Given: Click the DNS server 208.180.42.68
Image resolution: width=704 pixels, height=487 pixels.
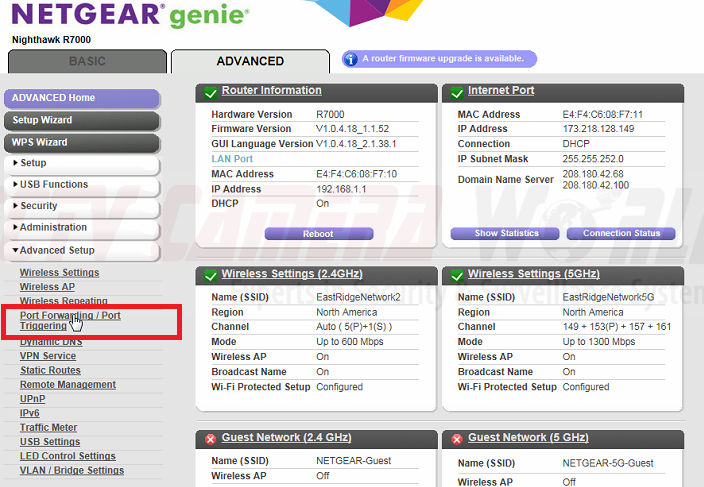Looking at the screenshot, I should tap(593, 174).
